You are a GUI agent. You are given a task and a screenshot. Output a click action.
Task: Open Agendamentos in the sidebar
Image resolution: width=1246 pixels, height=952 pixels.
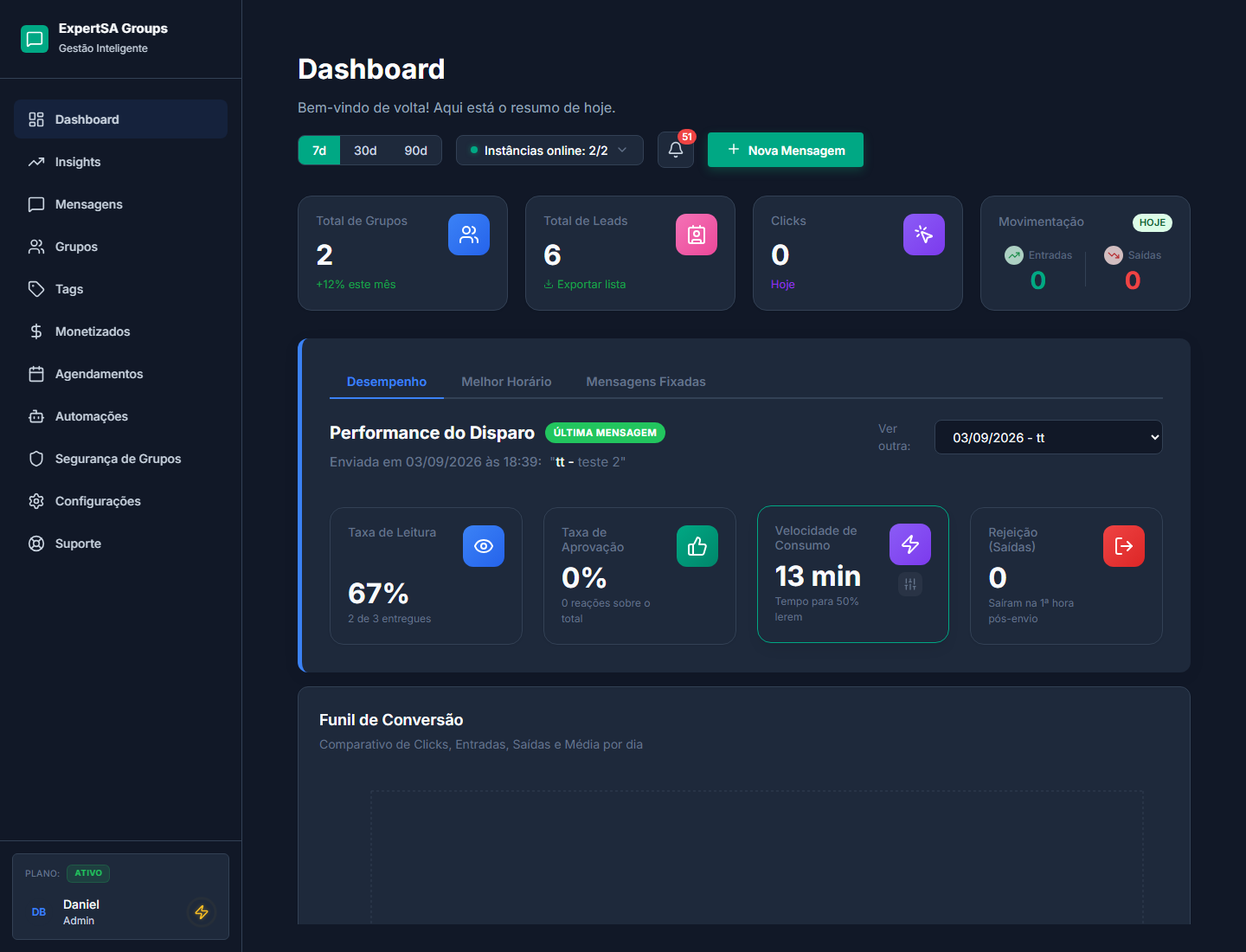pyautogui.click(x=120, y=374)
